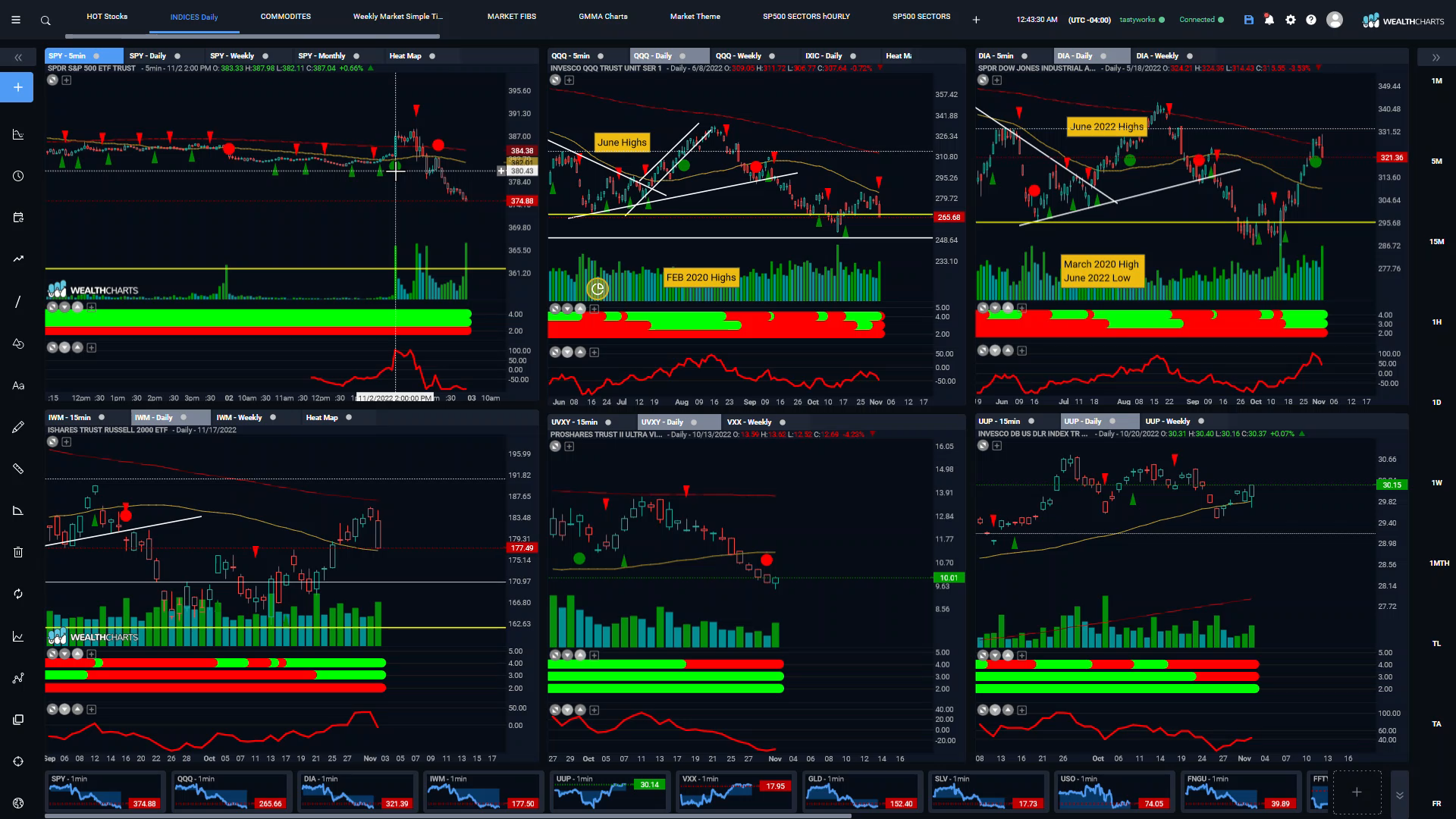Open Market Theme workspace tab
Image resolution: width=1456 pixels, height=819 pixels.
coord(695,17)
